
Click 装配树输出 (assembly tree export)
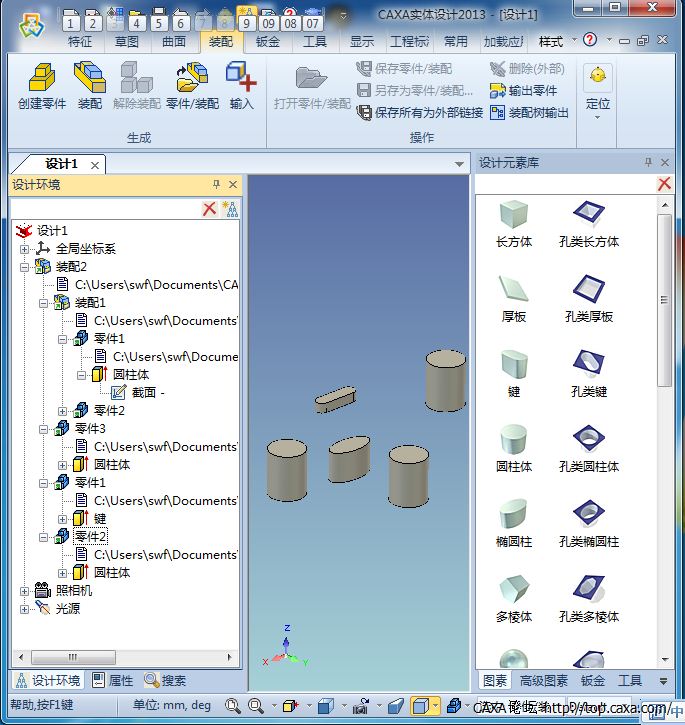coord(529,112)
